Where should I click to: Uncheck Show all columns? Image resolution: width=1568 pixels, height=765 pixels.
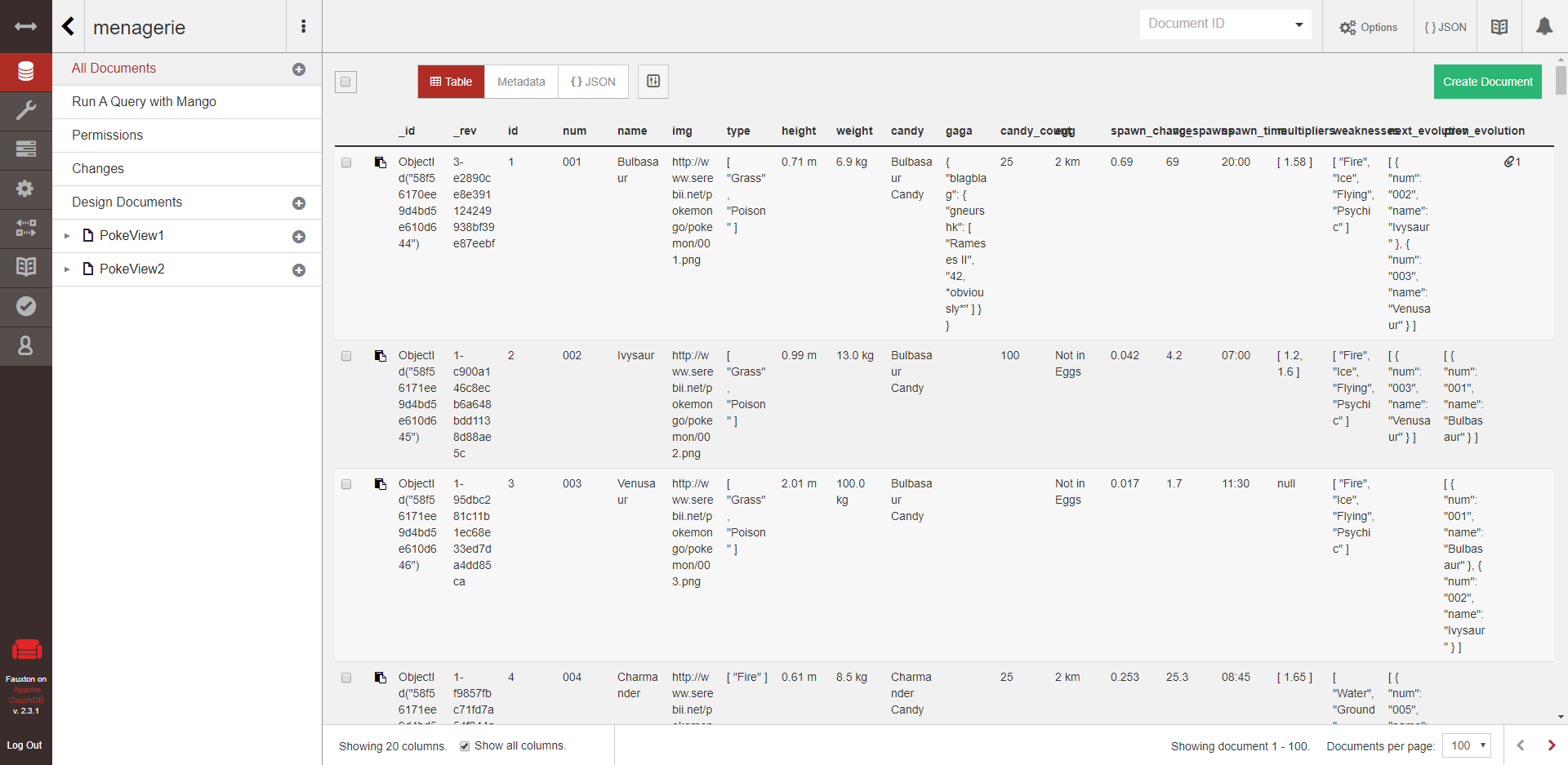click(x=465, y=746)
